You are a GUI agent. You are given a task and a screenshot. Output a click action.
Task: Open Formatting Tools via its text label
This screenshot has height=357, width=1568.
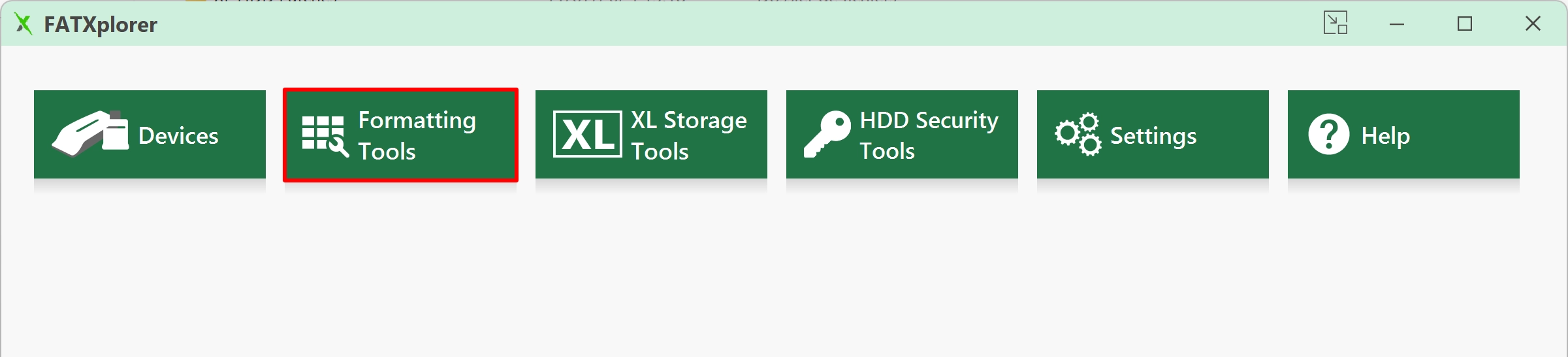pyautogui.click(x=417, y=135)
